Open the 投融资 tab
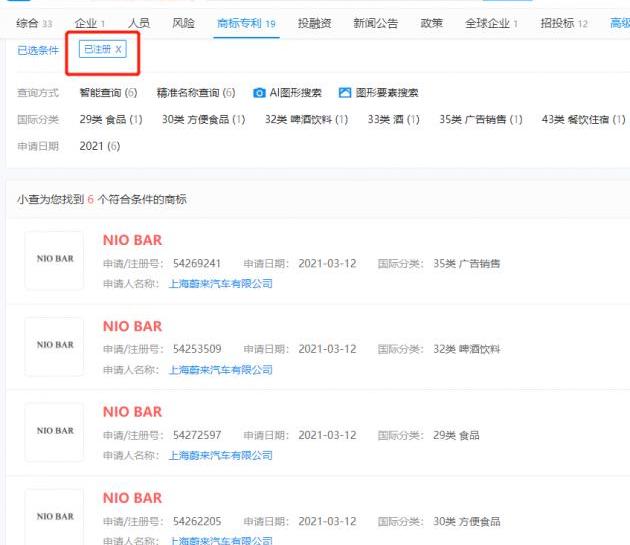Viewport: 630px width, 545px height. 316,22
